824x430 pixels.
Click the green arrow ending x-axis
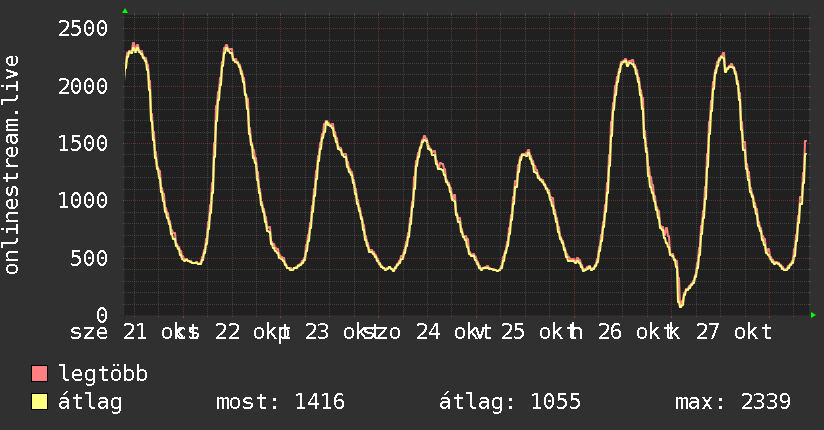pyautogui.click(x=813, y=315)
